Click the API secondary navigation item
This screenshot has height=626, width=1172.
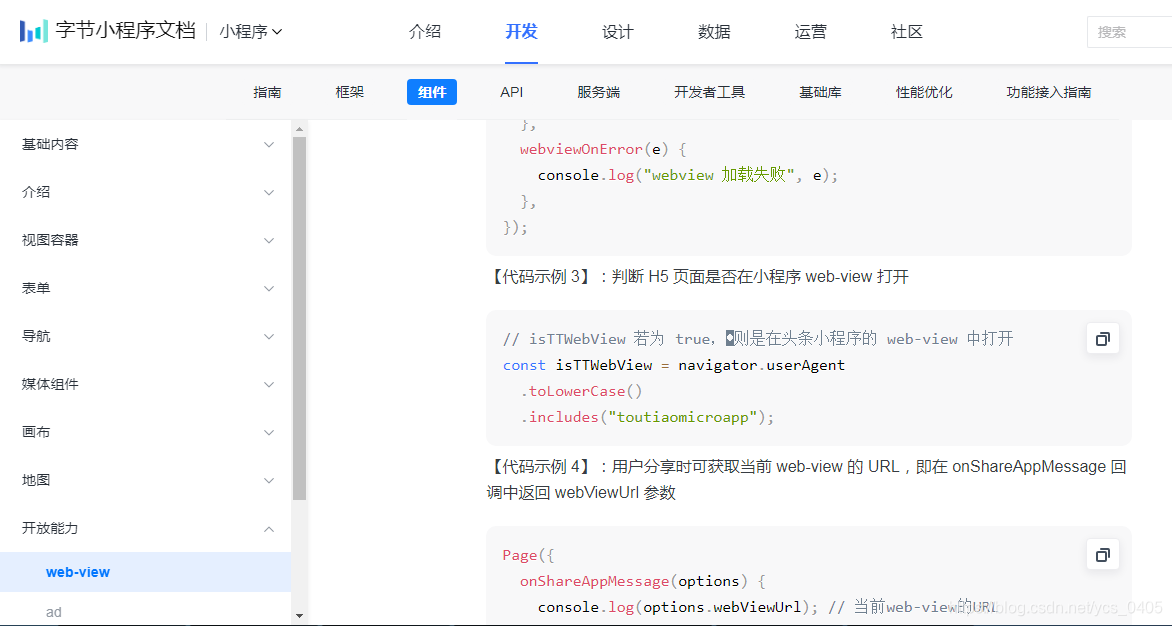(511, 91)
